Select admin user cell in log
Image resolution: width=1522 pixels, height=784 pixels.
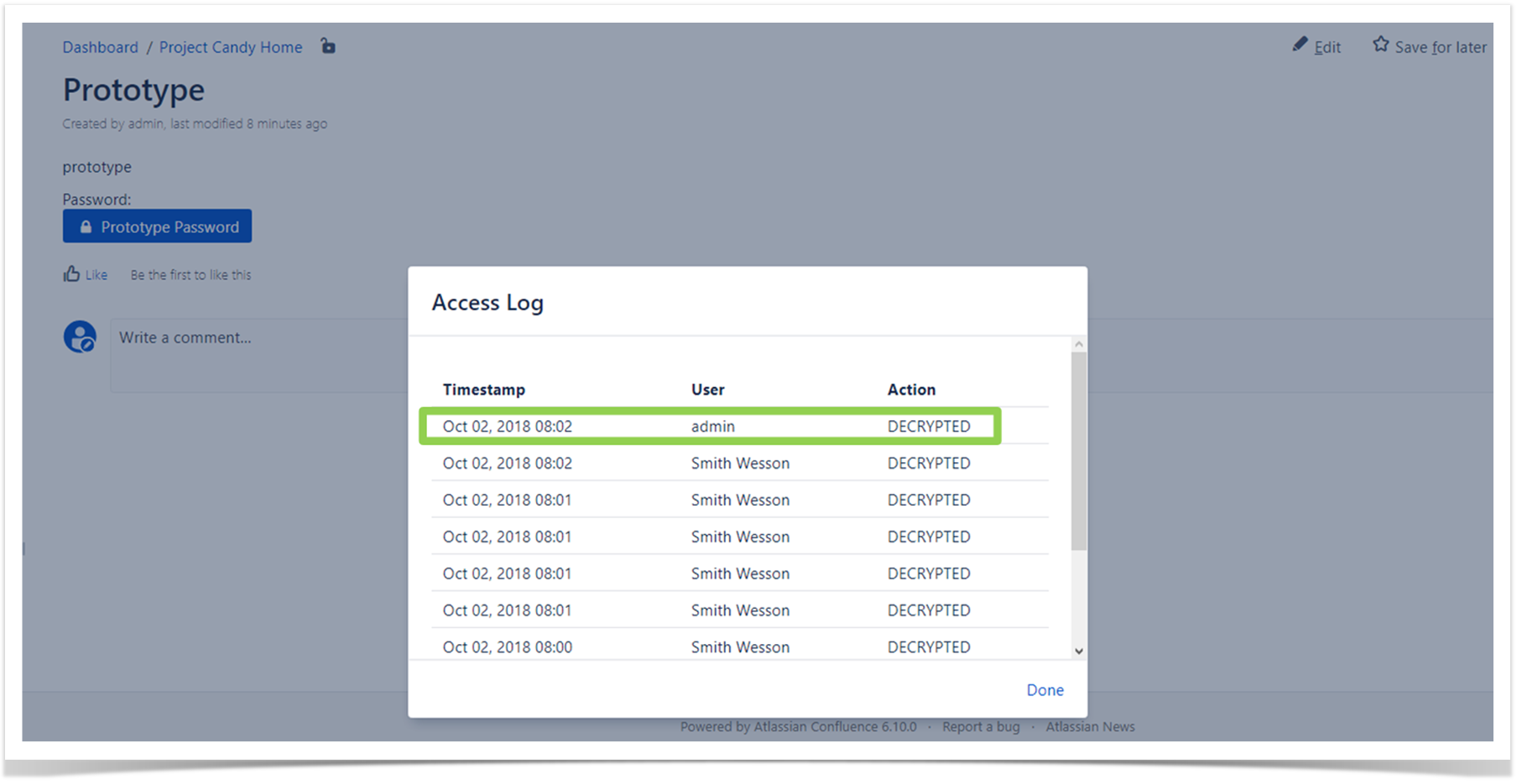[x=713, y=427]
